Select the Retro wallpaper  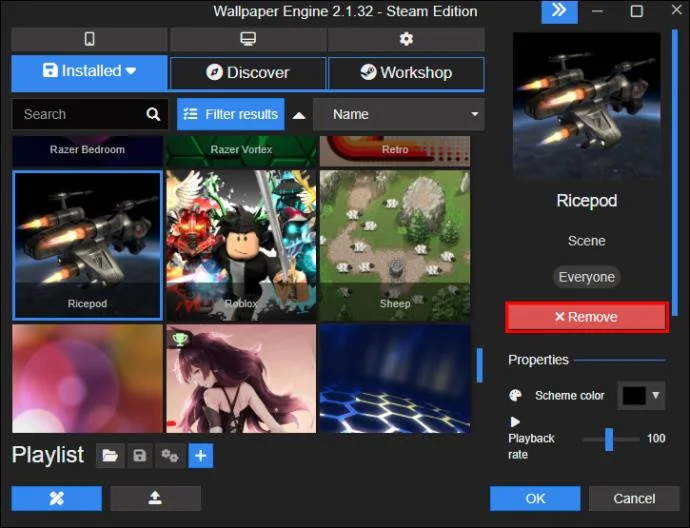(395, 151)
